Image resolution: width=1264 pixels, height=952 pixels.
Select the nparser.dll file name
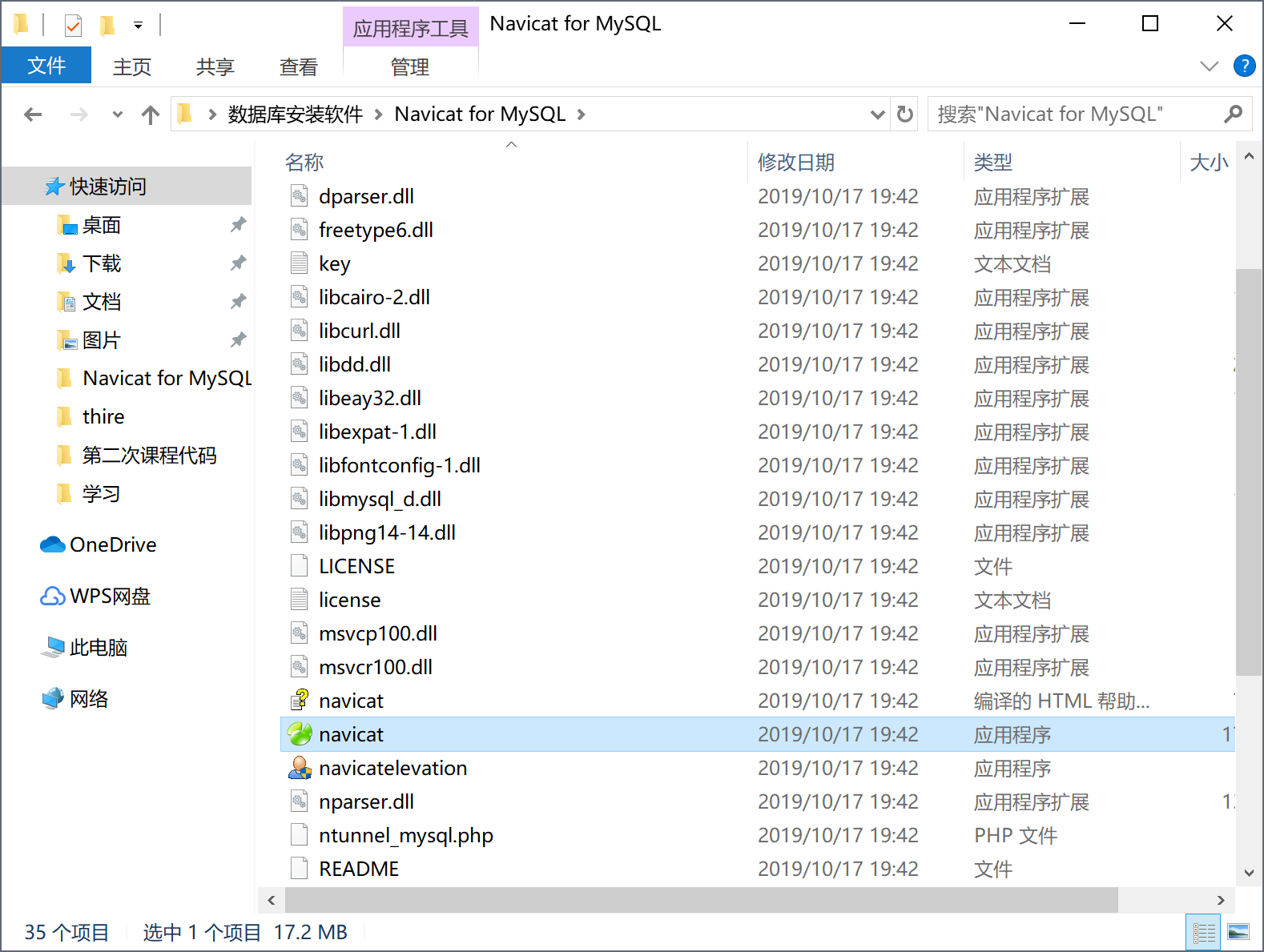tap(366, 801)
